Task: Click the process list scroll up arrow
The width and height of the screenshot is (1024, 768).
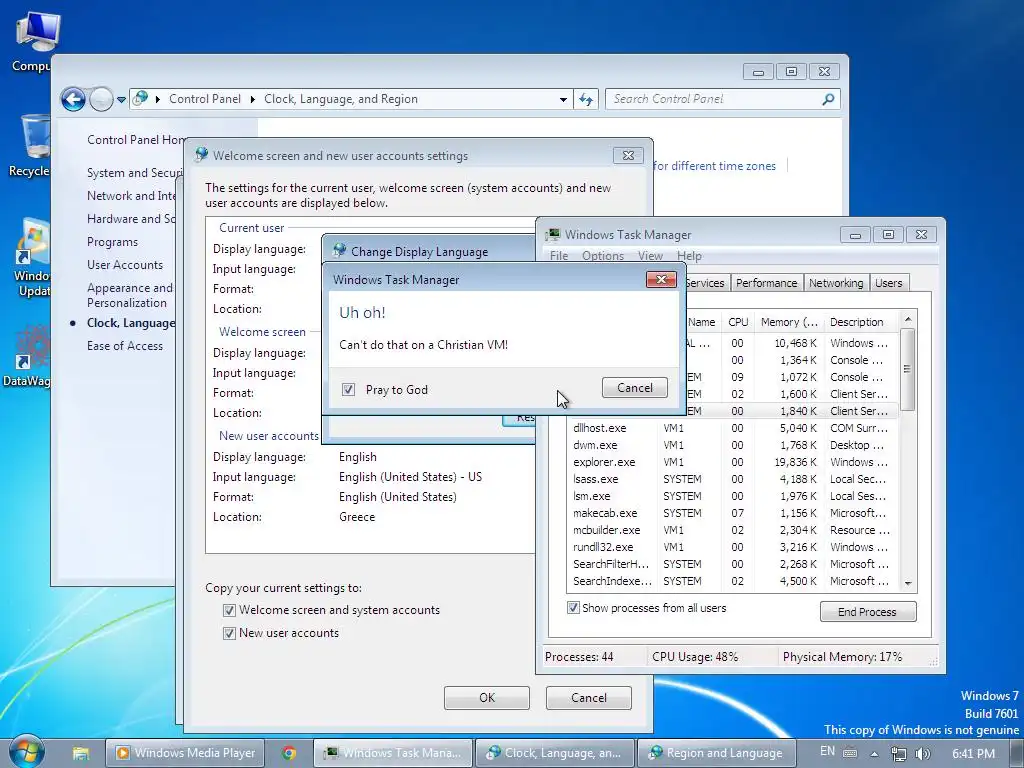Action: click(908, 319)
